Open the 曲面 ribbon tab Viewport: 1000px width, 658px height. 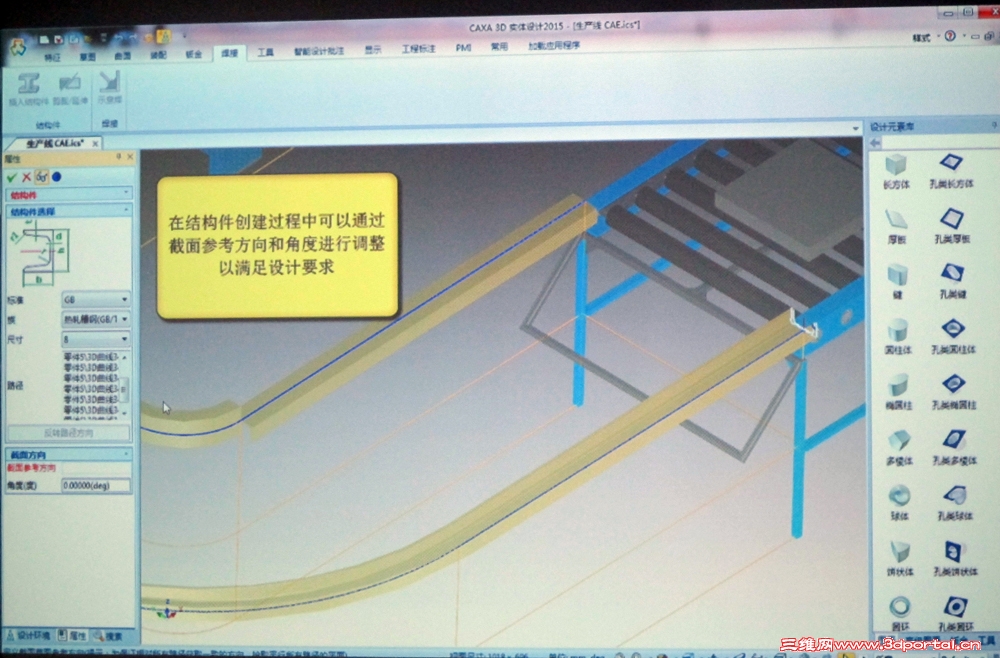[x=122, y=56]
